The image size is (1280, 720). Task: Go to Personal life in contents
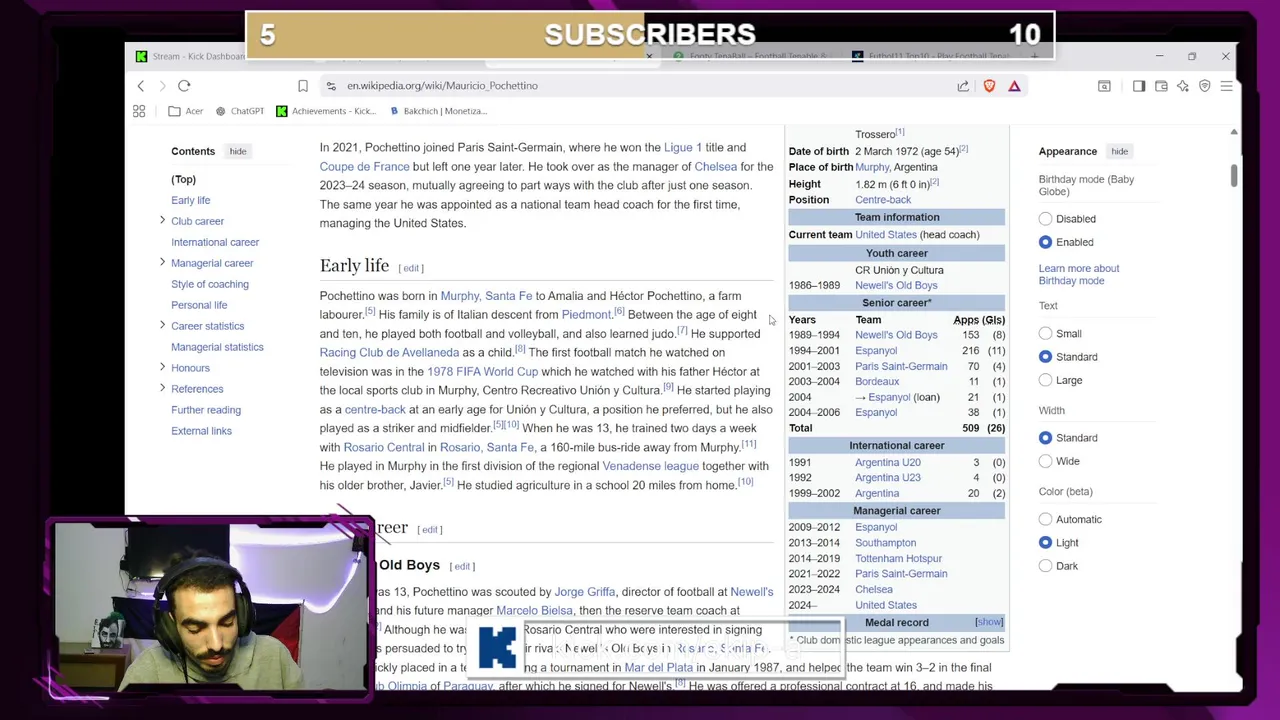[199, 305]
